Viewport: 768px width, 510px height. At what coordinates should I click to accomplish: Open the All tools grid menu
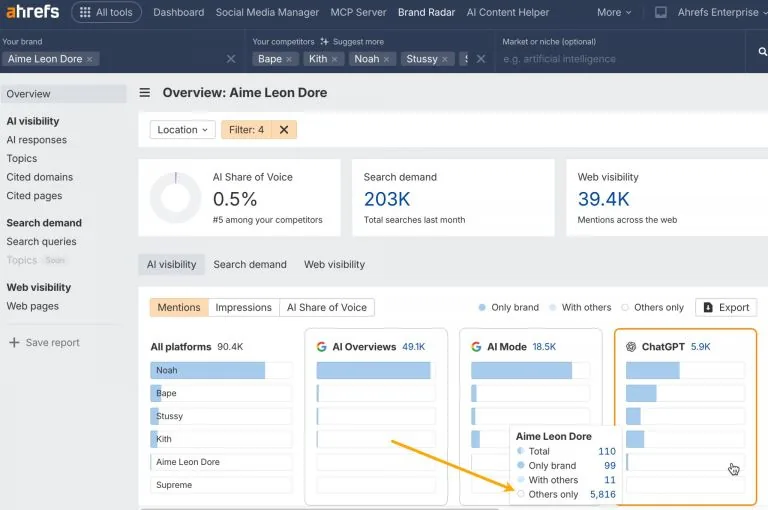(106, 12)
